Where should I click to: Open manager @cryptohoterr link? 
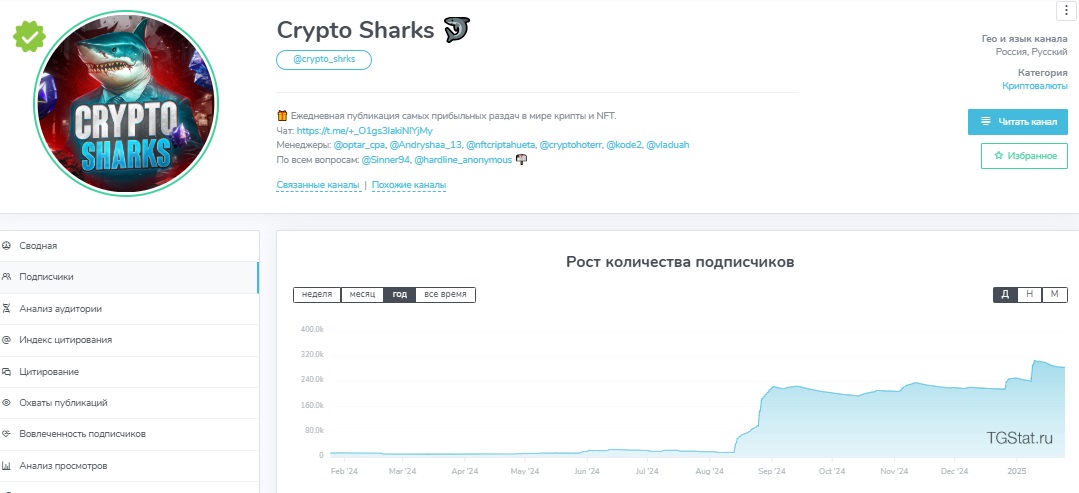[x=570, y=145]
